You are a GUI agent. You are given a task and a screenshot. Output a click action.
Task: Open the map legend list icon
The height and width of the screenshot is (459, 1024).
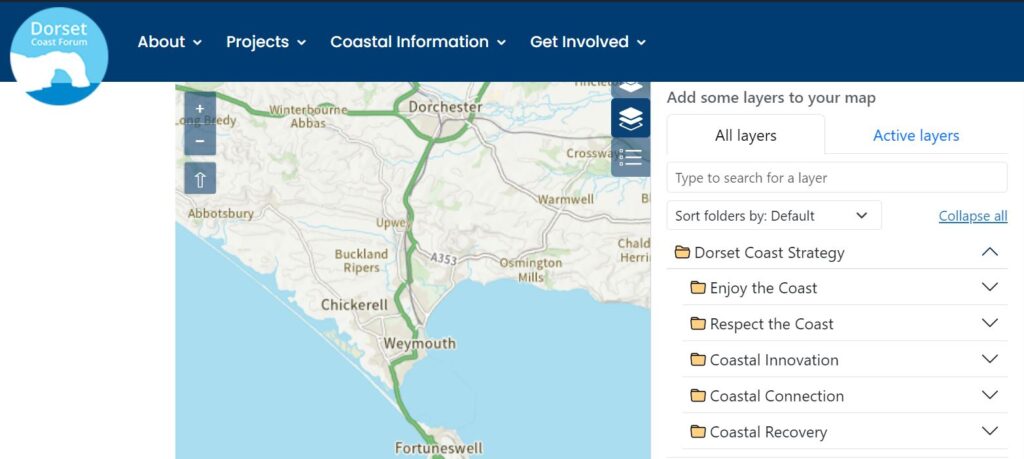coord(630,157)
